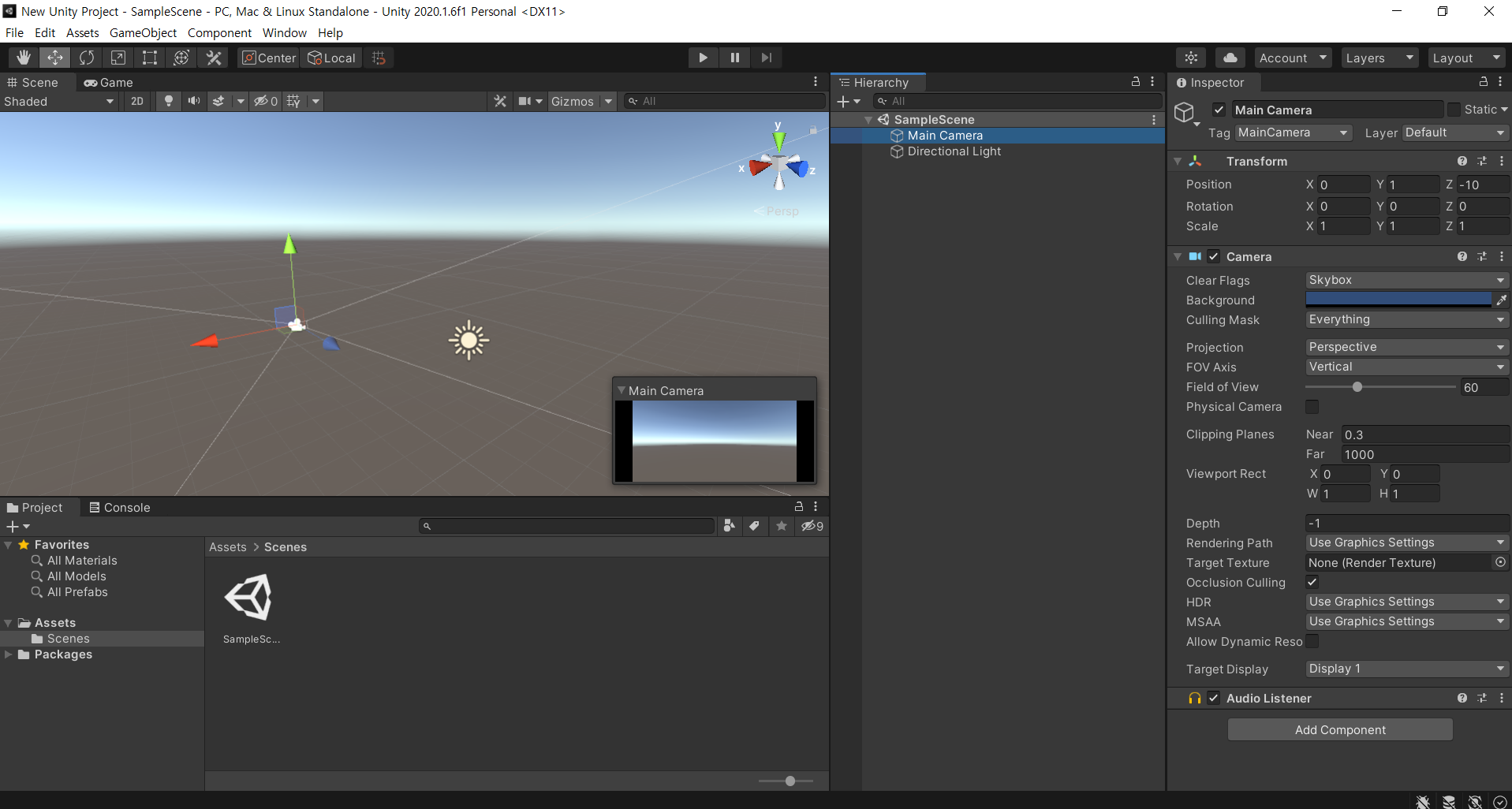Image resolution: width=1512 pixels, height=809 pixels.
Task: Toggle Occlusion Culling checkbox
Action: pos(1312,582)
